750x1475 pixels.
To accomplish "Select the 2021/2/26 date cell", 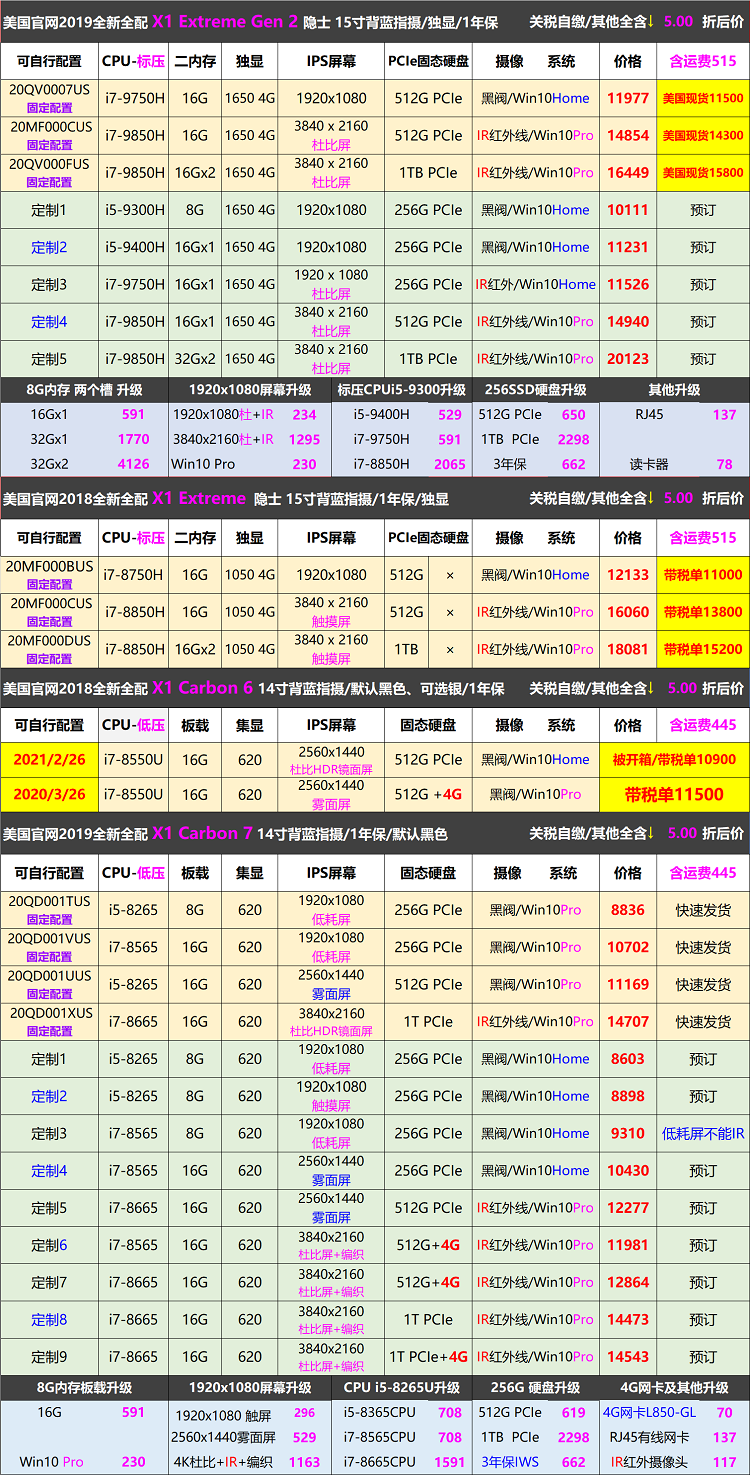I will tap(49, 759).
